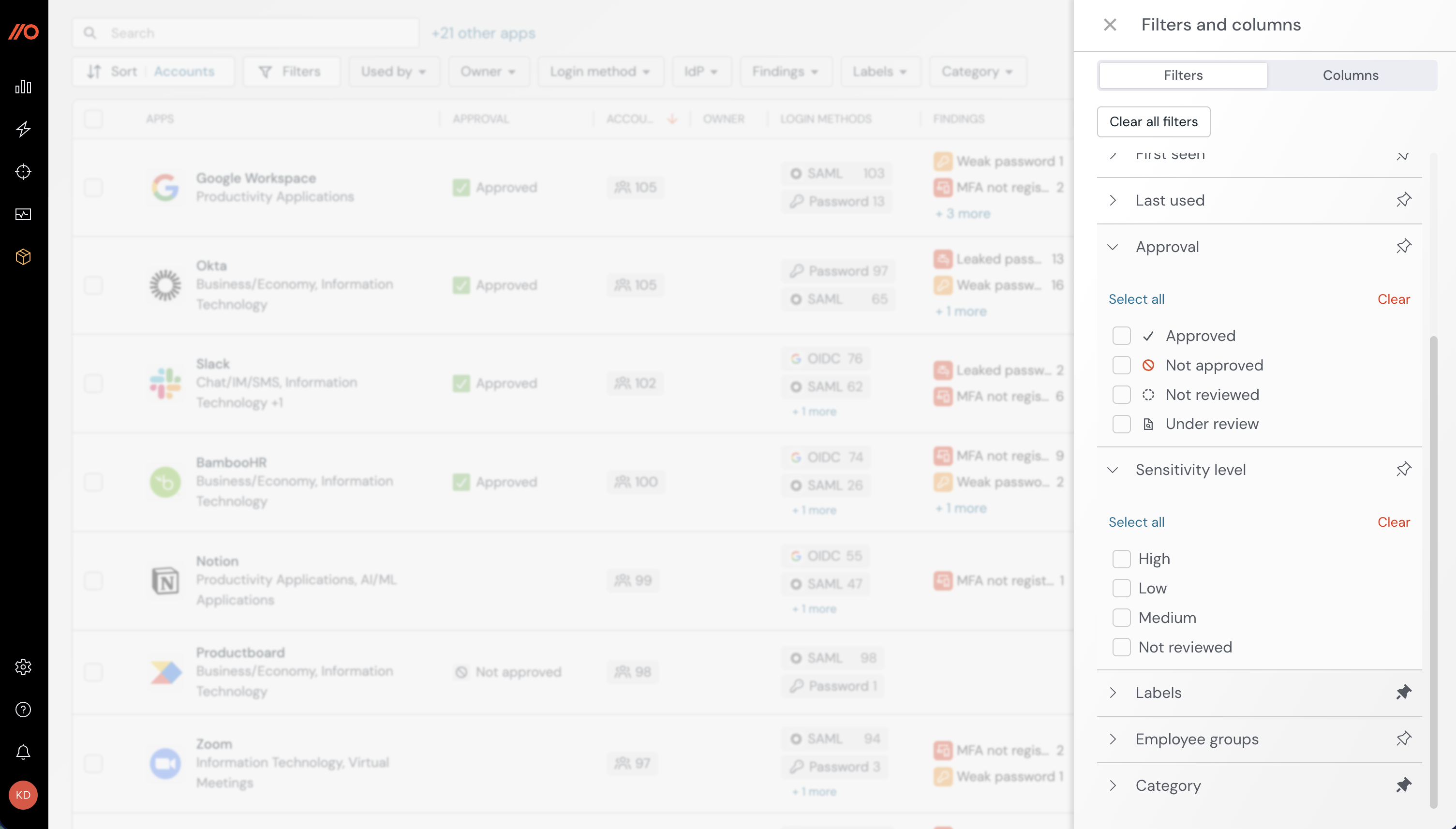Click Clear under Sensitivity level
Screen dimensions: 1456x829
tap(1394, 522)
